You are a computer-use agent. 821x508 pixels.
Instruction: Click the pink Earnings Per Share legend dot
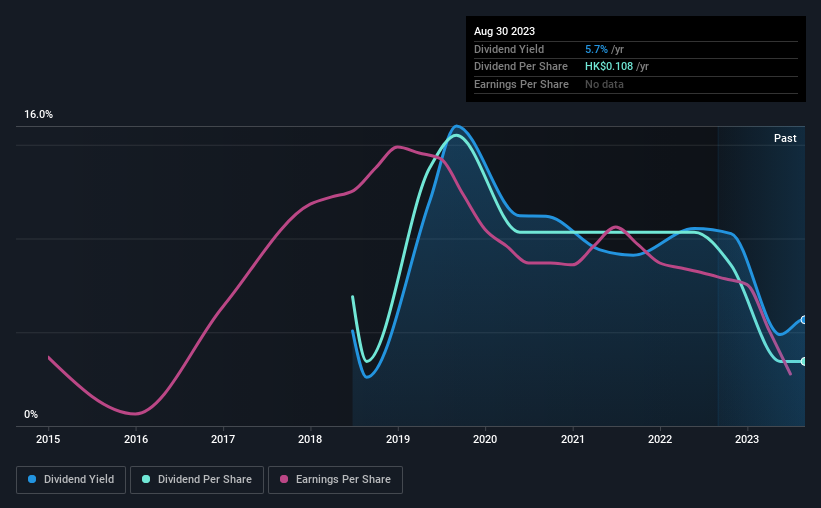(282, 480)
